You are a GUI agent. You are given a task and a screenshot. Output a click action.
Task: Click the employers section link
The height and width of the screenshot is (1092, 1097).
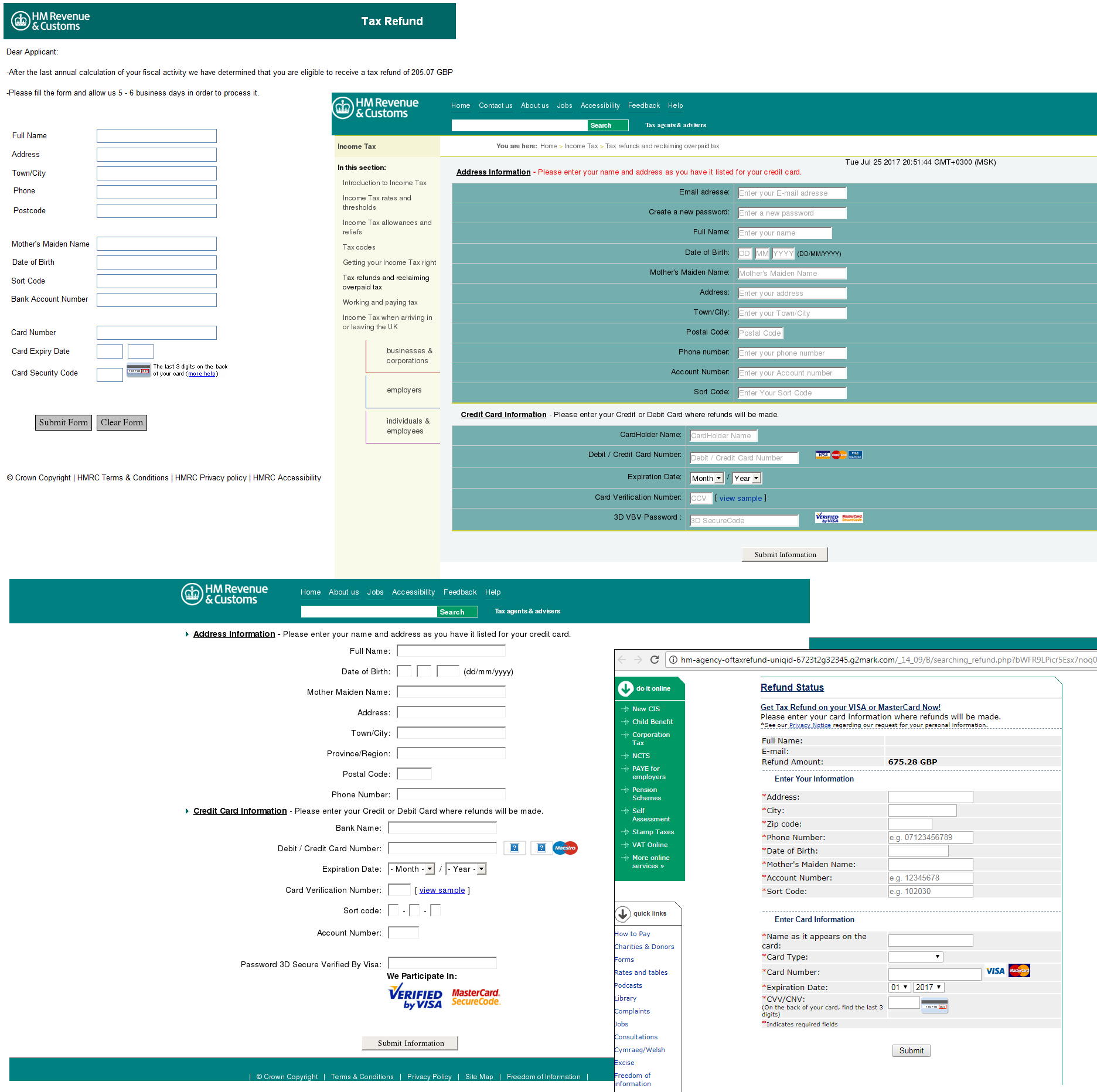tap(404, 390)
